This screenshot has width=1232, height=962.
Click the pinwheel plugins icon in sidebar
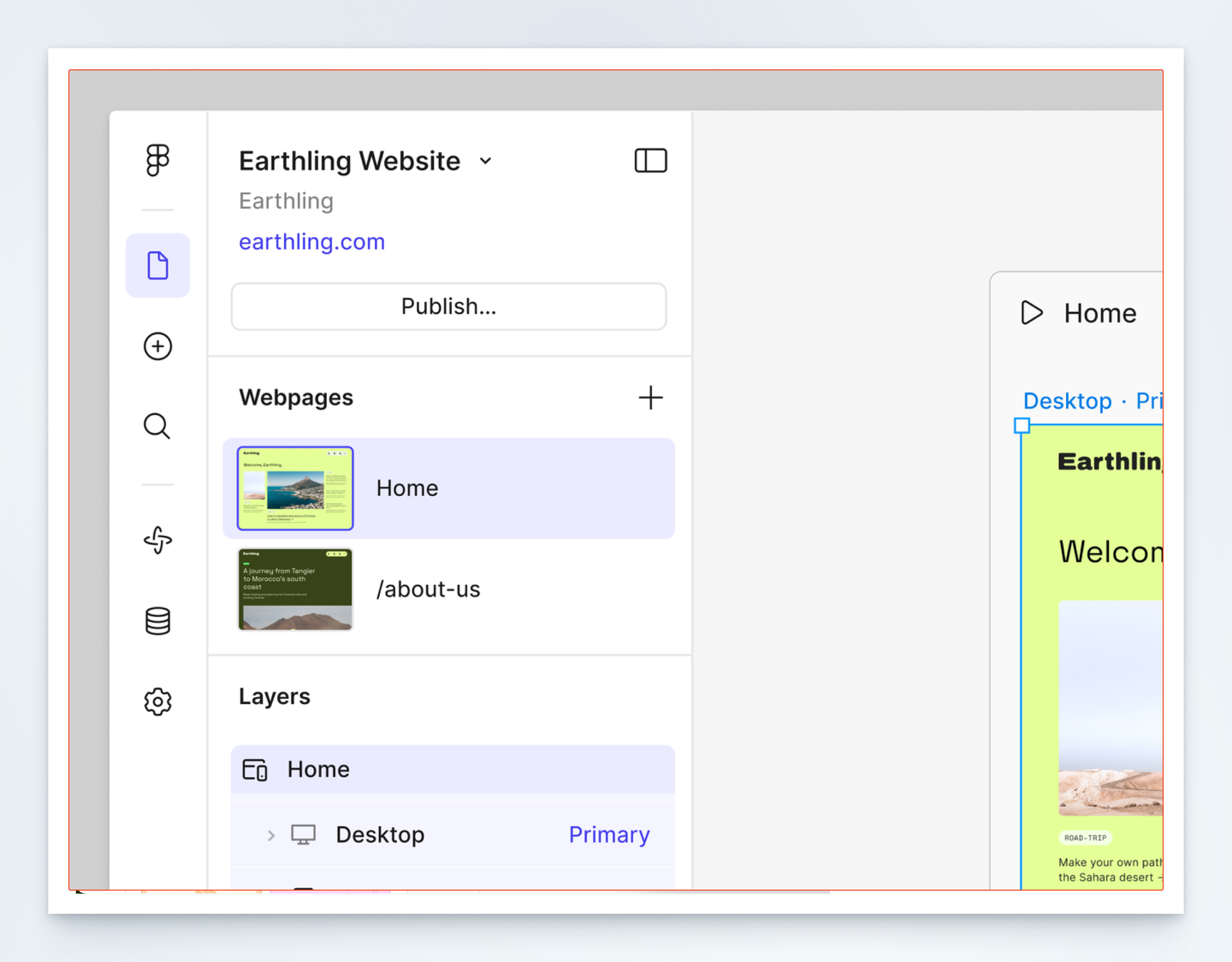(157, 540)
